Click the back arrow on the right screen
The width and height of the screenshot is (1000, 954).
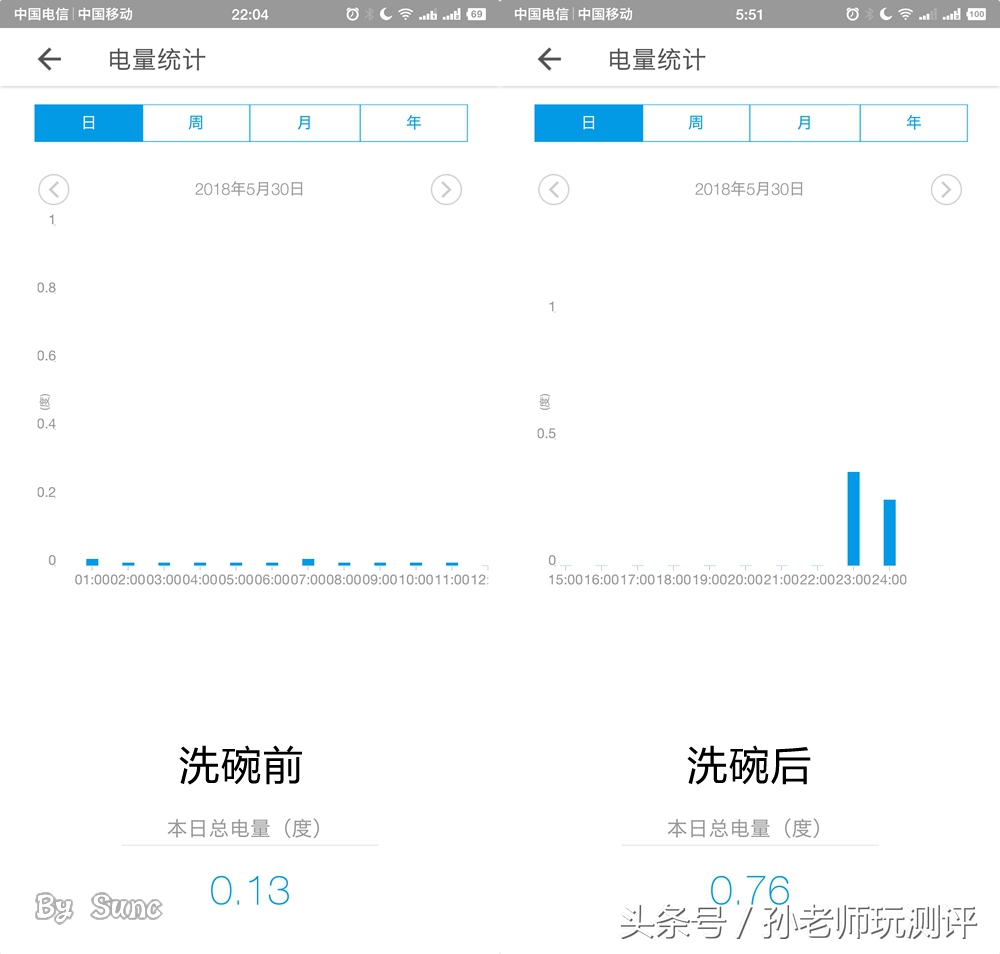pos(548,59)
